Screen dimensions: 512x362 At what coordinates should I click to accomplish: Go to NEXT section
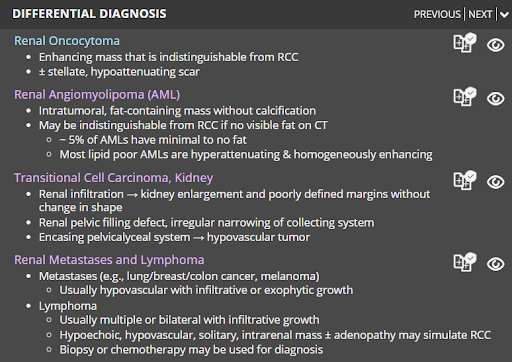[480, 14]
